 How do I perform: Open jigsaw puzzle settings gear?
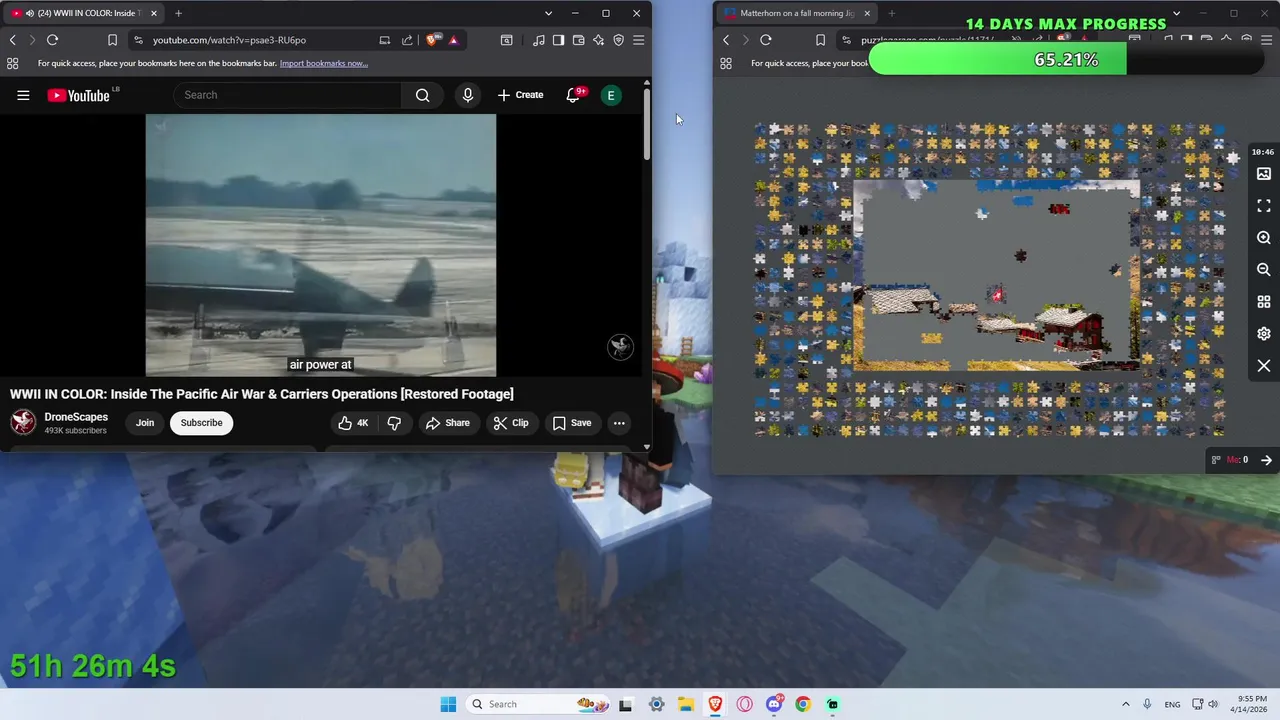click(1264, 334)
